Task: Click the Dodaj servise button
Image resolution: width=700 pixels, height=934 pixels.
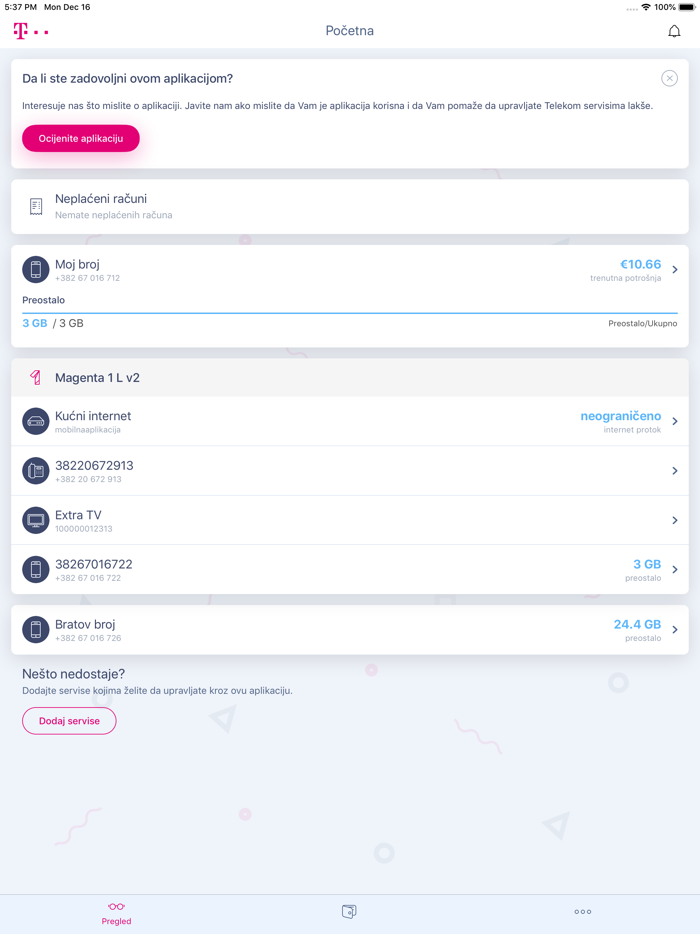Action: click(x=68, y=720)
